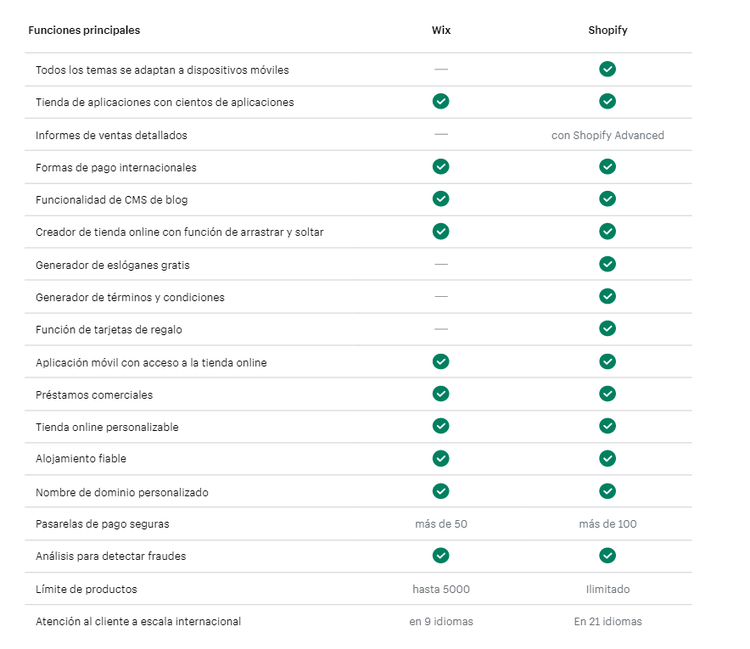Click Shopify checkmark for 'Préstamos comerciales'
Image resolution: width=750 pixels, height=649 pixels.
click(x=607, y=394)
